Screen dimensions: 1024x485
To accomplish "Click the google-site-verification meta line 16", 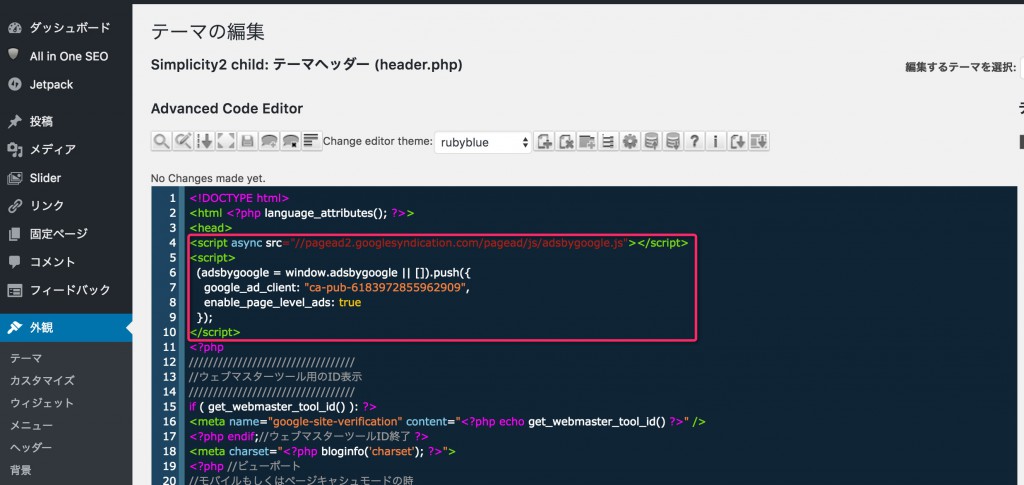I will pyautogui.click(x=447, y=422).
